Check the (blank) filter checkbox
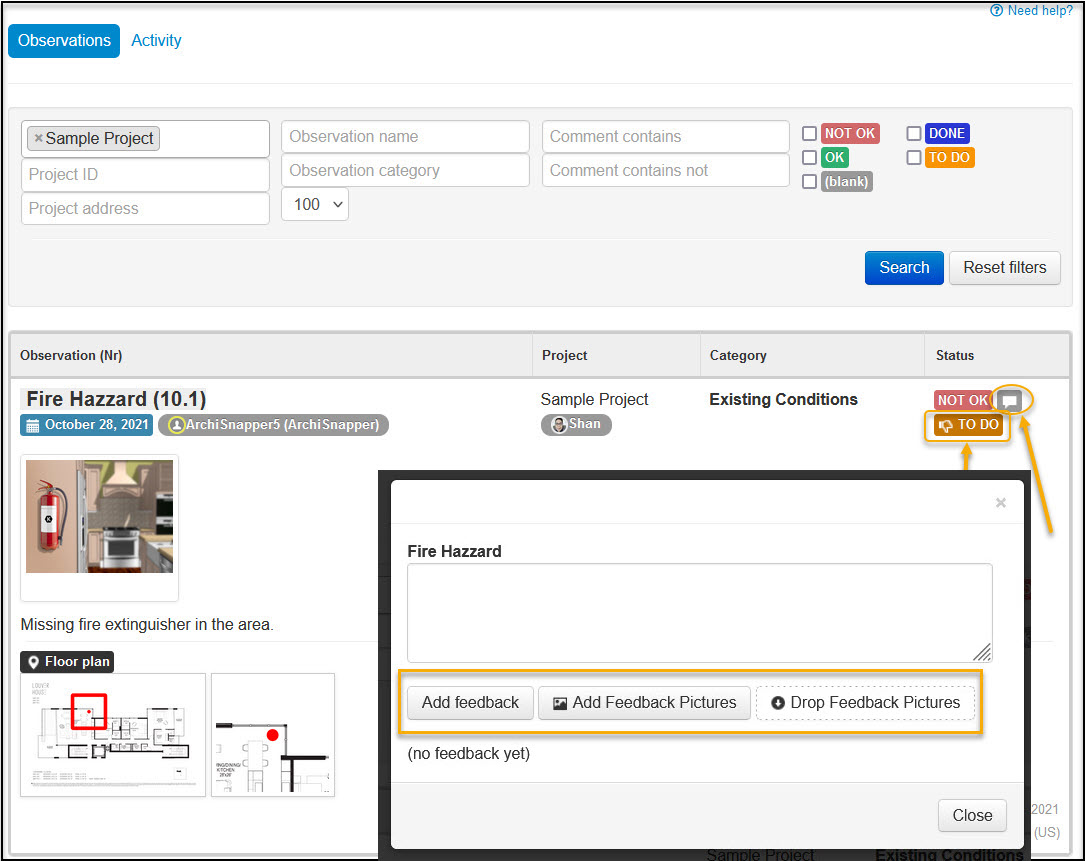The width and height of the screenshot is (1085, 861). pos(809,181)
